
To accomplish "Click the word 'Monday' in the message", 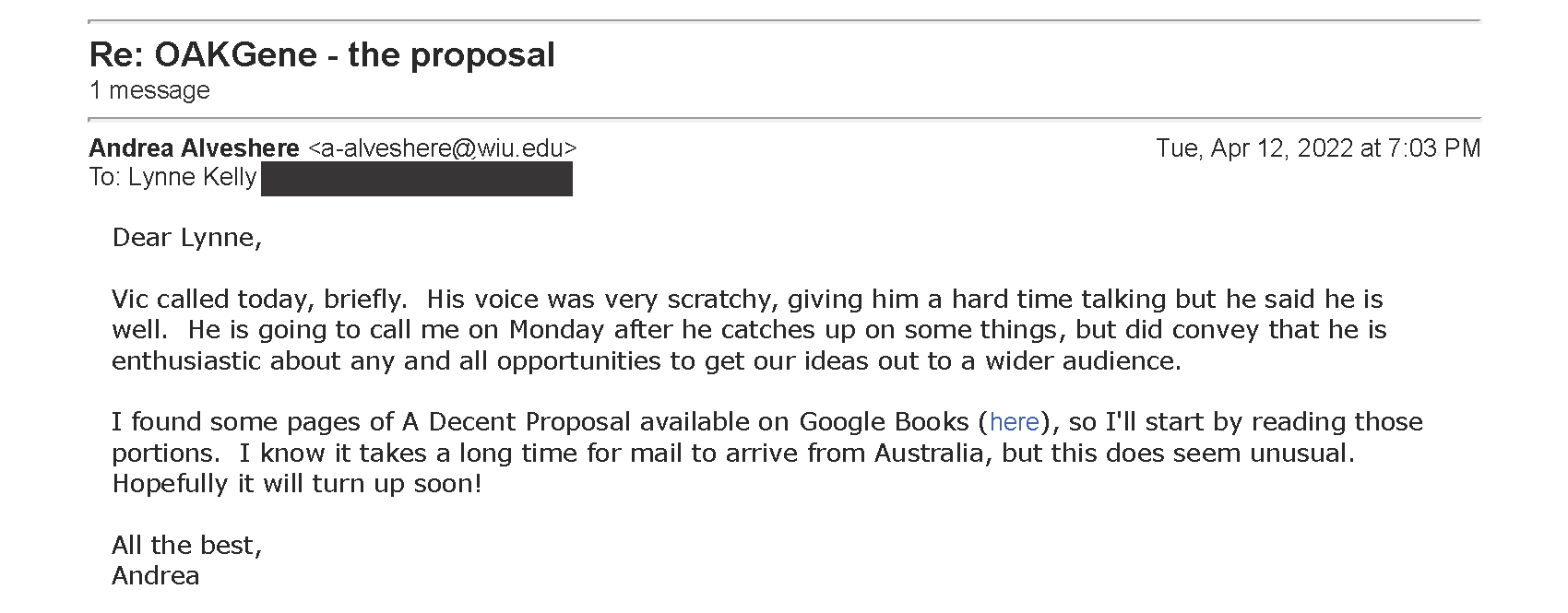I will 558,330.
